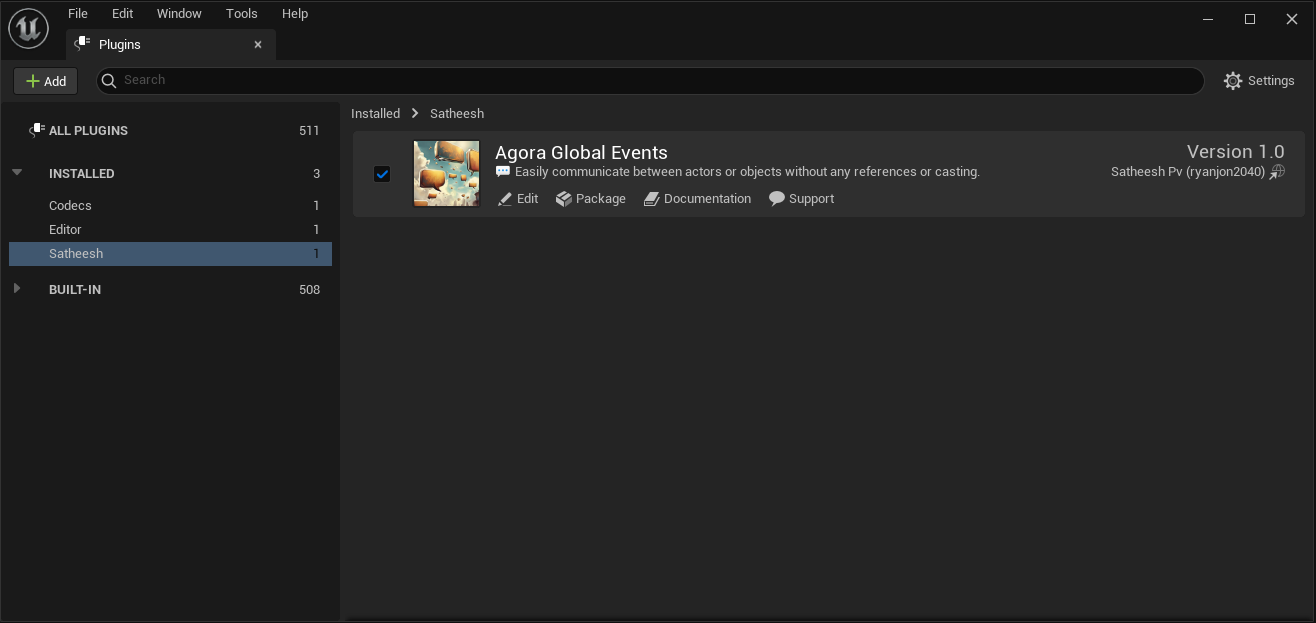The image size is (1316, 623).
Task: Open the Satheesh Pv author link
Action: click(1187, 172)
